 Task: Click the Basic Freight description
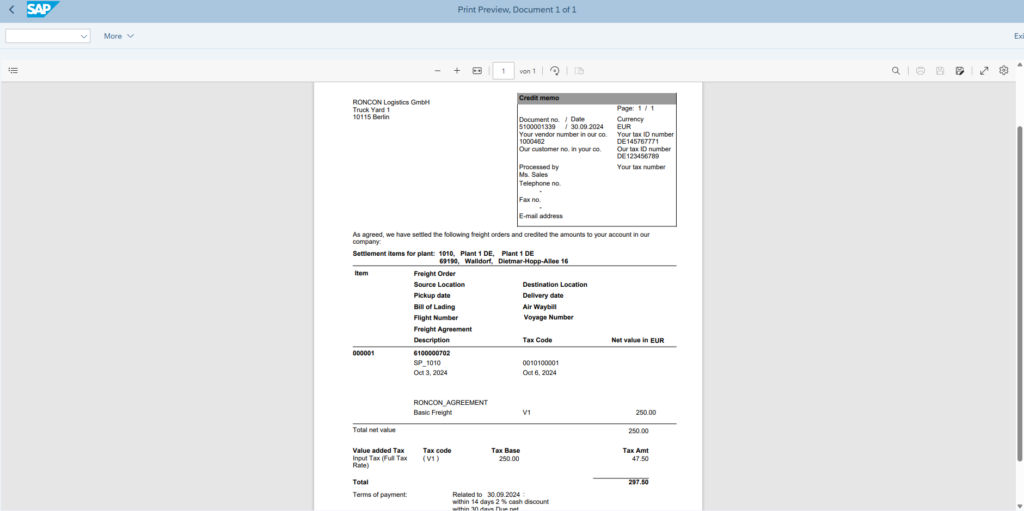(x=433, y=413)
